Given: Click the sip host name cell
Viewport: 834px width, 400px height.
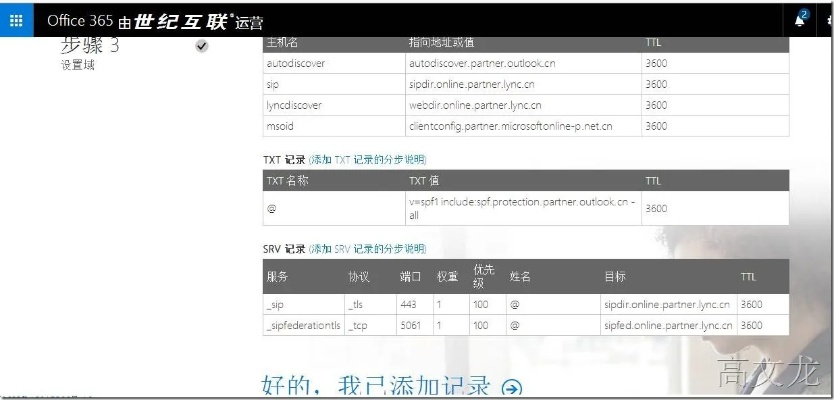Looking at the screenshot, I should [334, 84].
